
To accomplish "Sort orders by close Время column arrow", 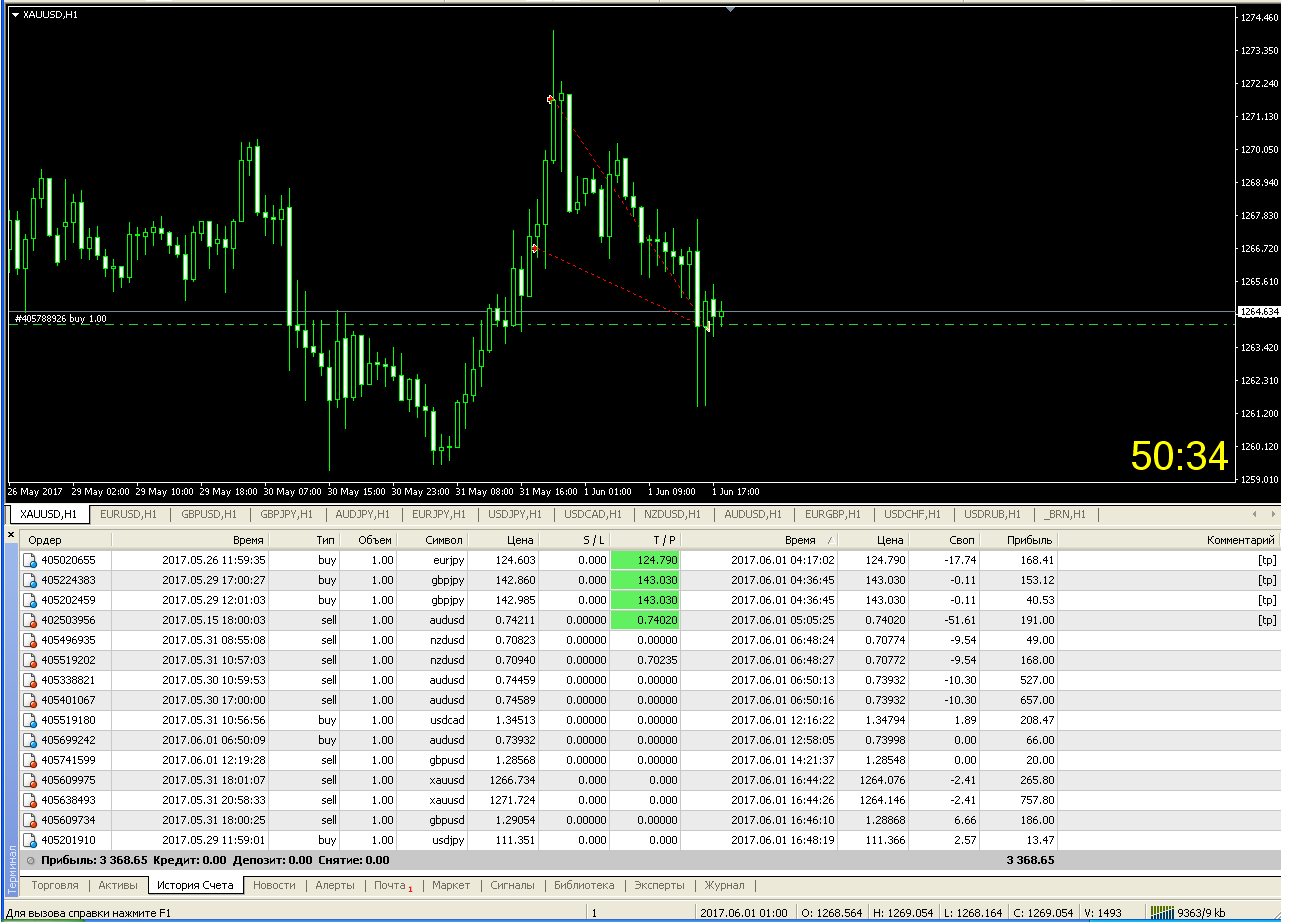I will coord(829,540).
